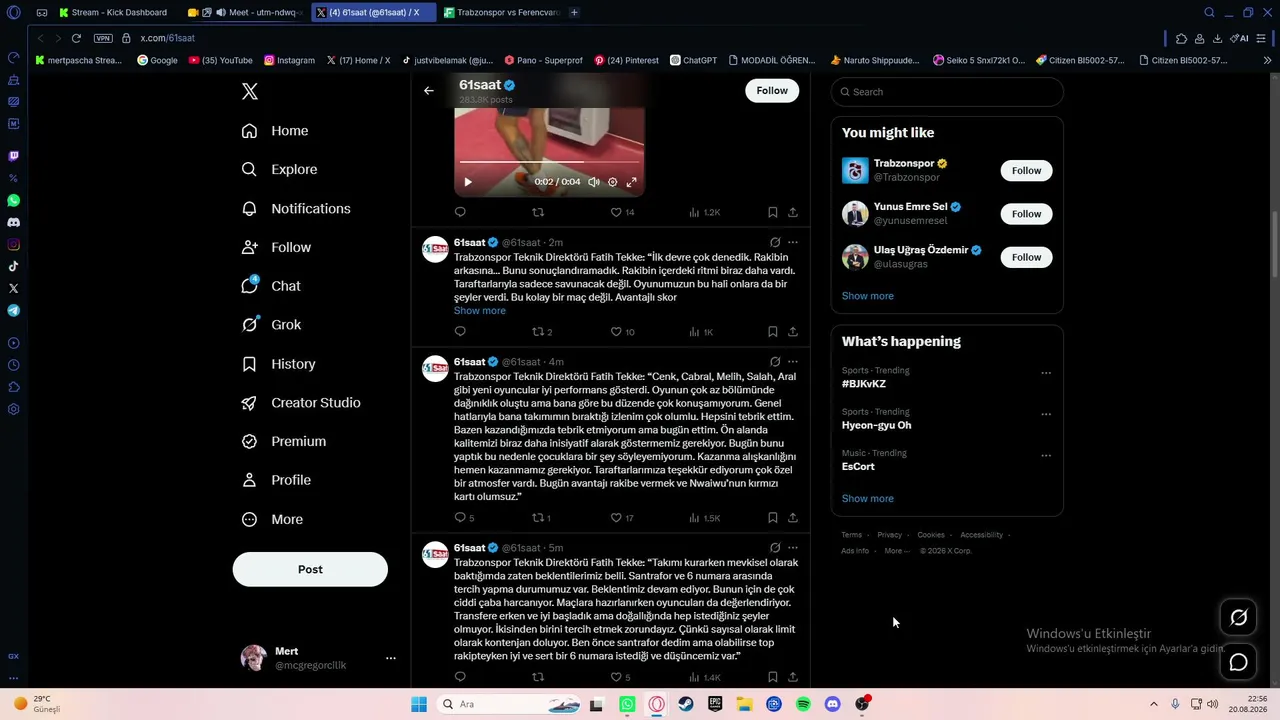Show more trending topics
This screenshot has width=1280, height=720.
click(x=868, y=499)
